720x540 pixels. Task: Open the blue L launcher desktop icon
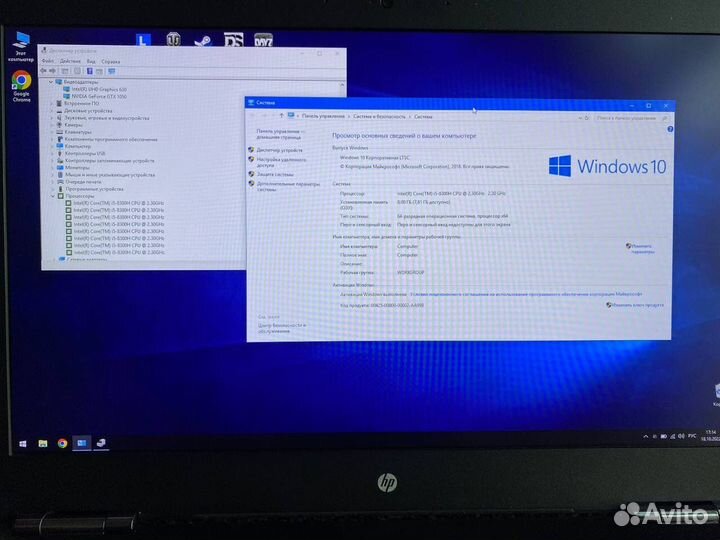tap(144, 40)
